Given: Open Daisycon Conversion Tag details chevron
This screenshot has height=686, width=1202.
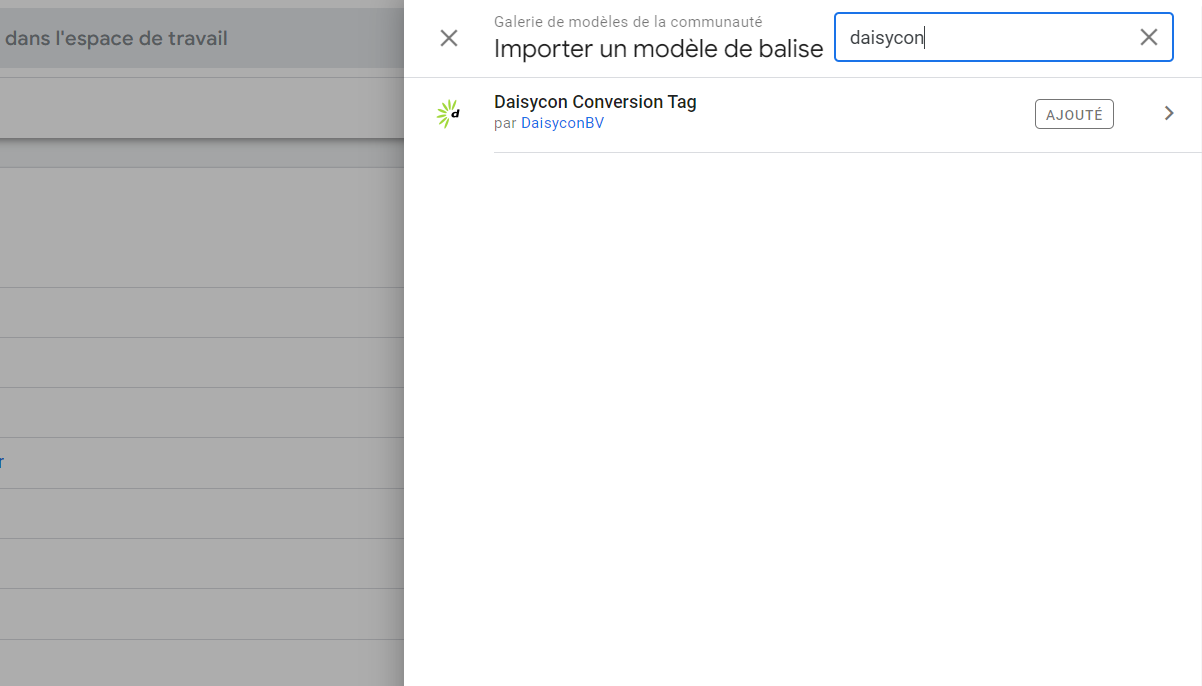Looking at the screenshot, I should [1169, 114].
